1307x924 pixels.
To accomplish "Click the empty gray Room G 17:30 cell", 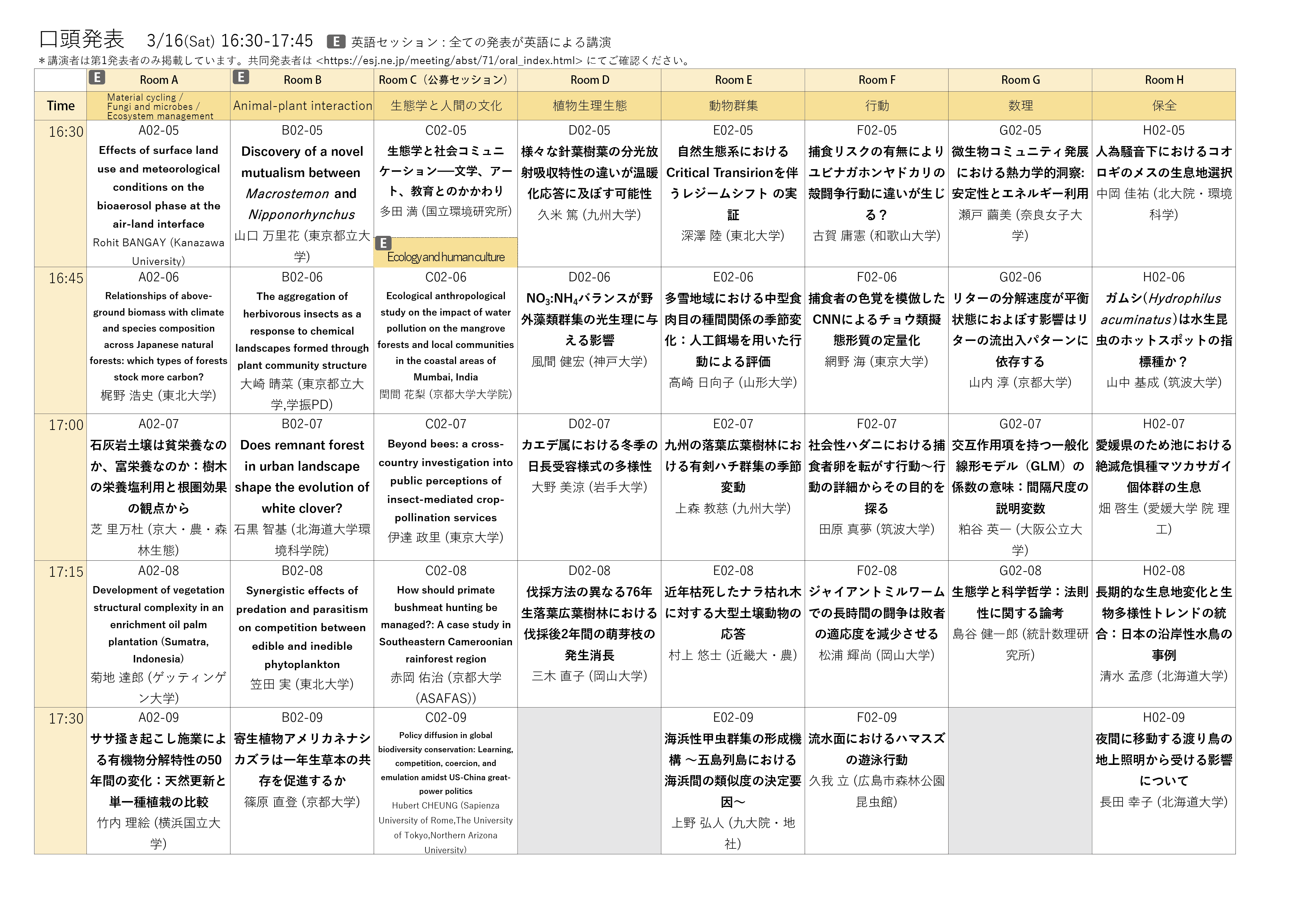I will coord(1019,780).
